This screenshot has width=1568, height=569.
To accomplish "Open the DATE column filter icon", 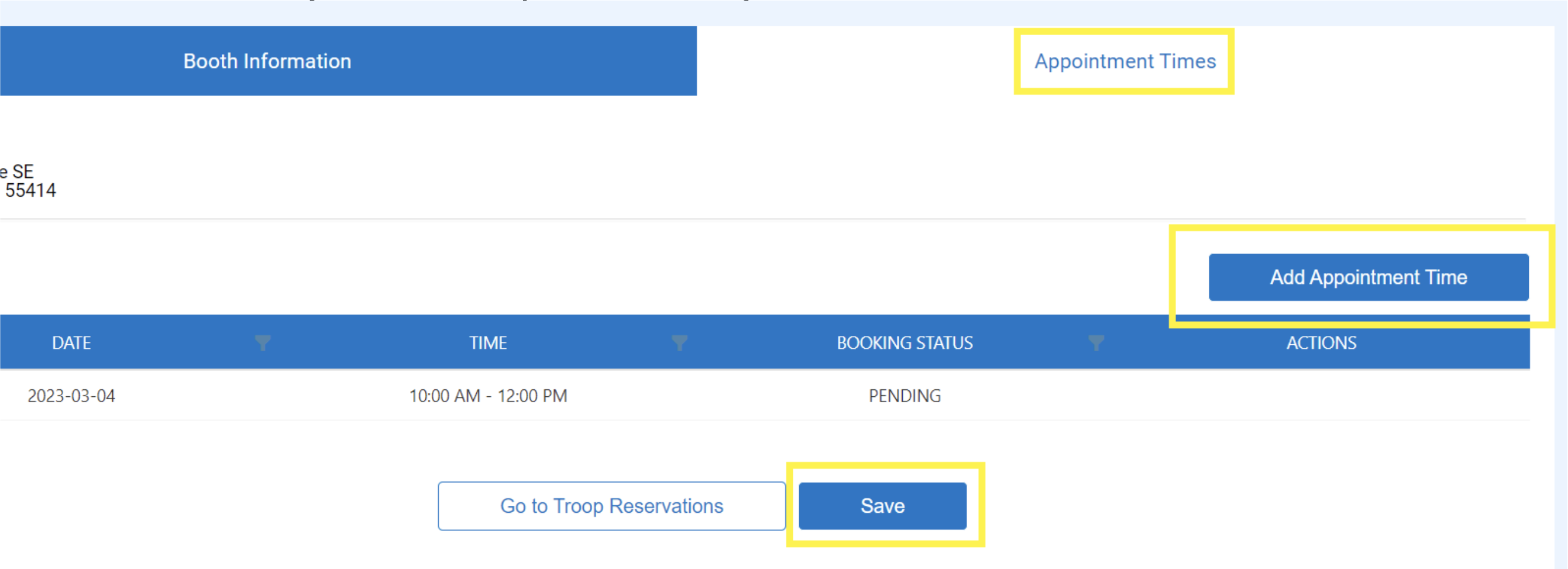I will (262, 343).
